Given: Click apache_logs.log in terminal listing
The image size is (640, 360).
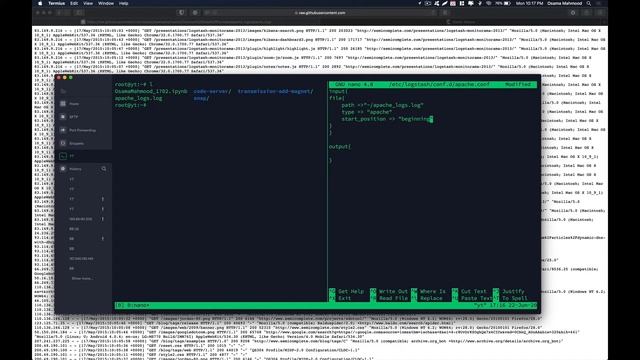Looking at the screenshot, I should click(138, 98).
